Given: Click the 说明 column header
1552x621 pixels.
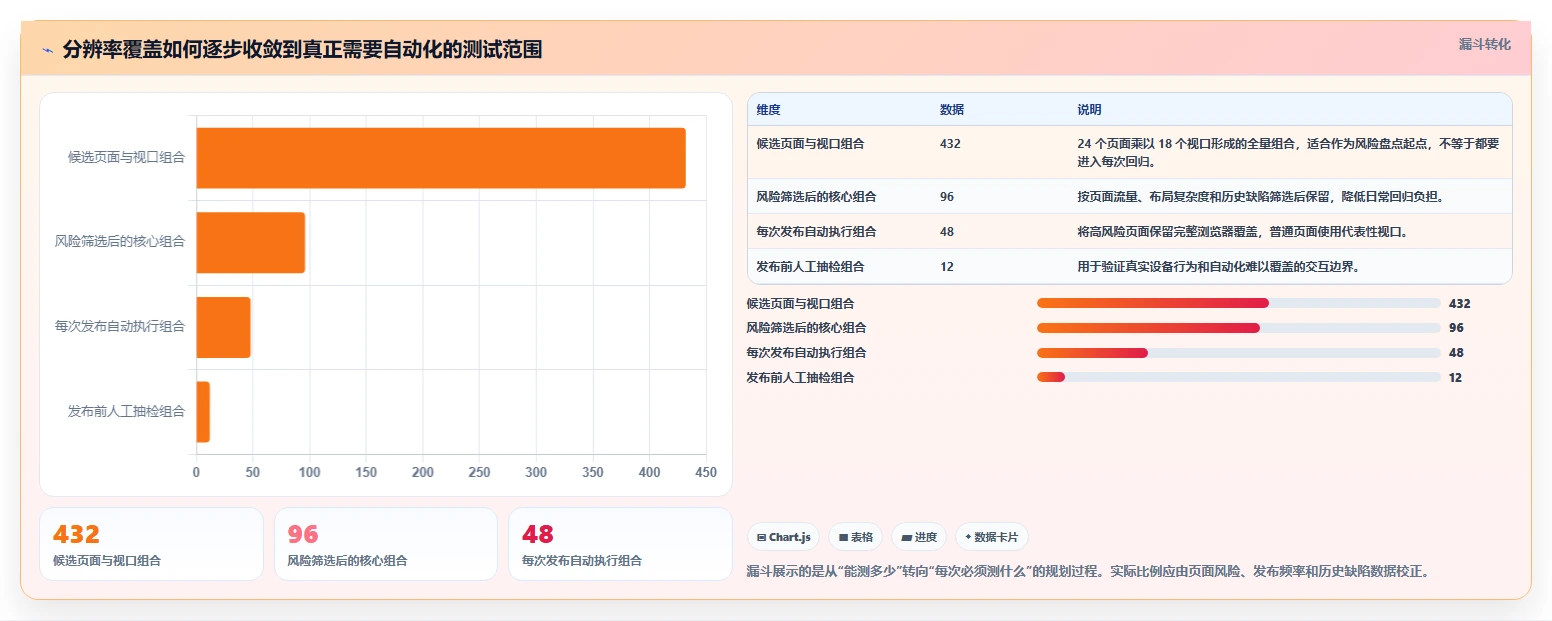Looking at the screenshot, I should point(1089,109).
